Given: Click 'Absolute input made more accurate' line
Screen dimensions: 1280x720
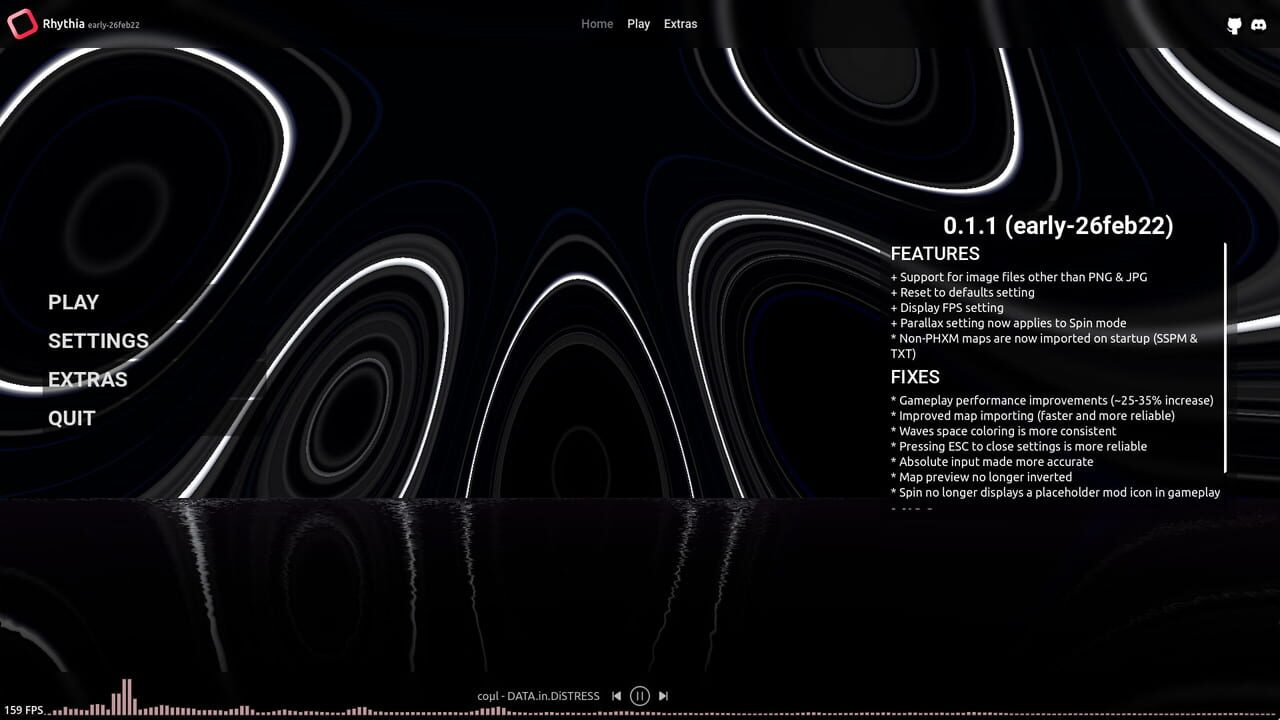Looking at the screenshot, I should pos(992,462).
